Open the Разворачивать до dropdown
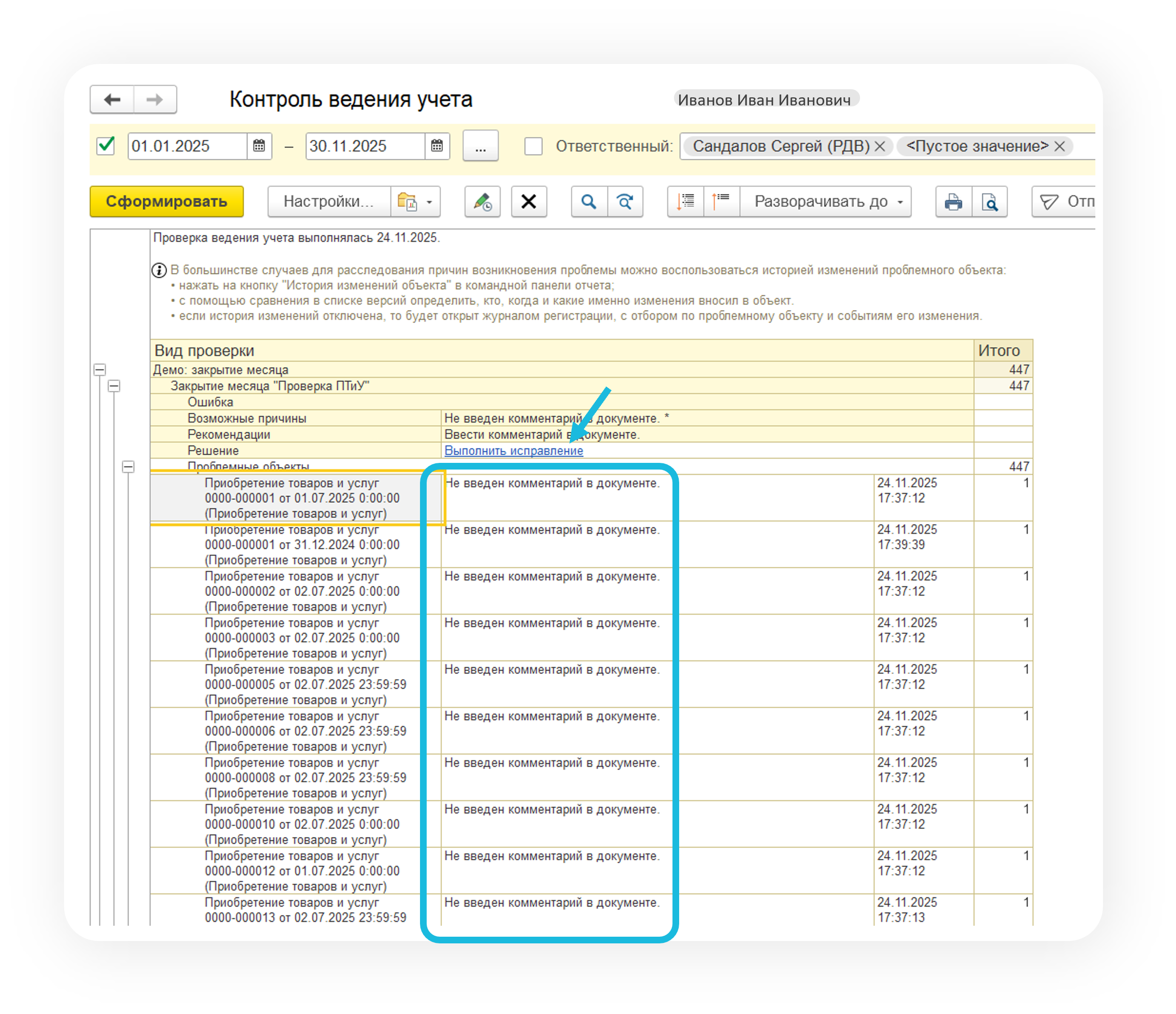1176x1014 pixels. [x=826, y=201]
